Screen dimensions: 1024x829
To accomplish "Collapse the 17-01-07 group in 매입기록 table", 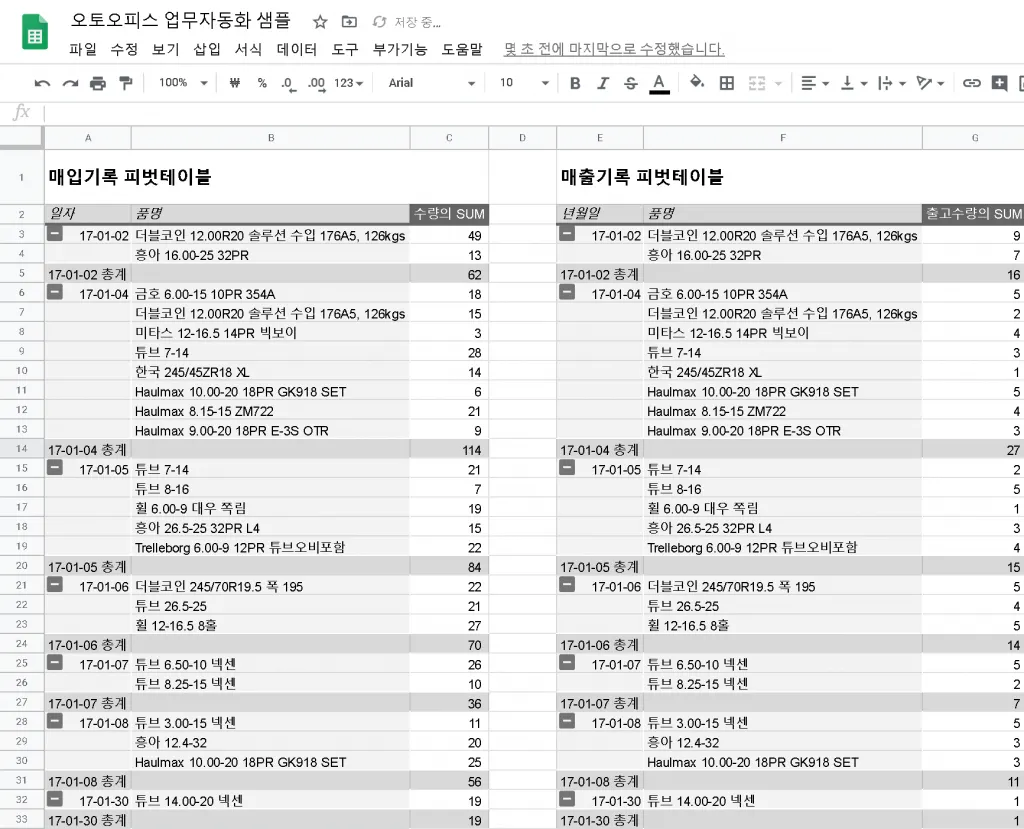I will coord(55,662).
